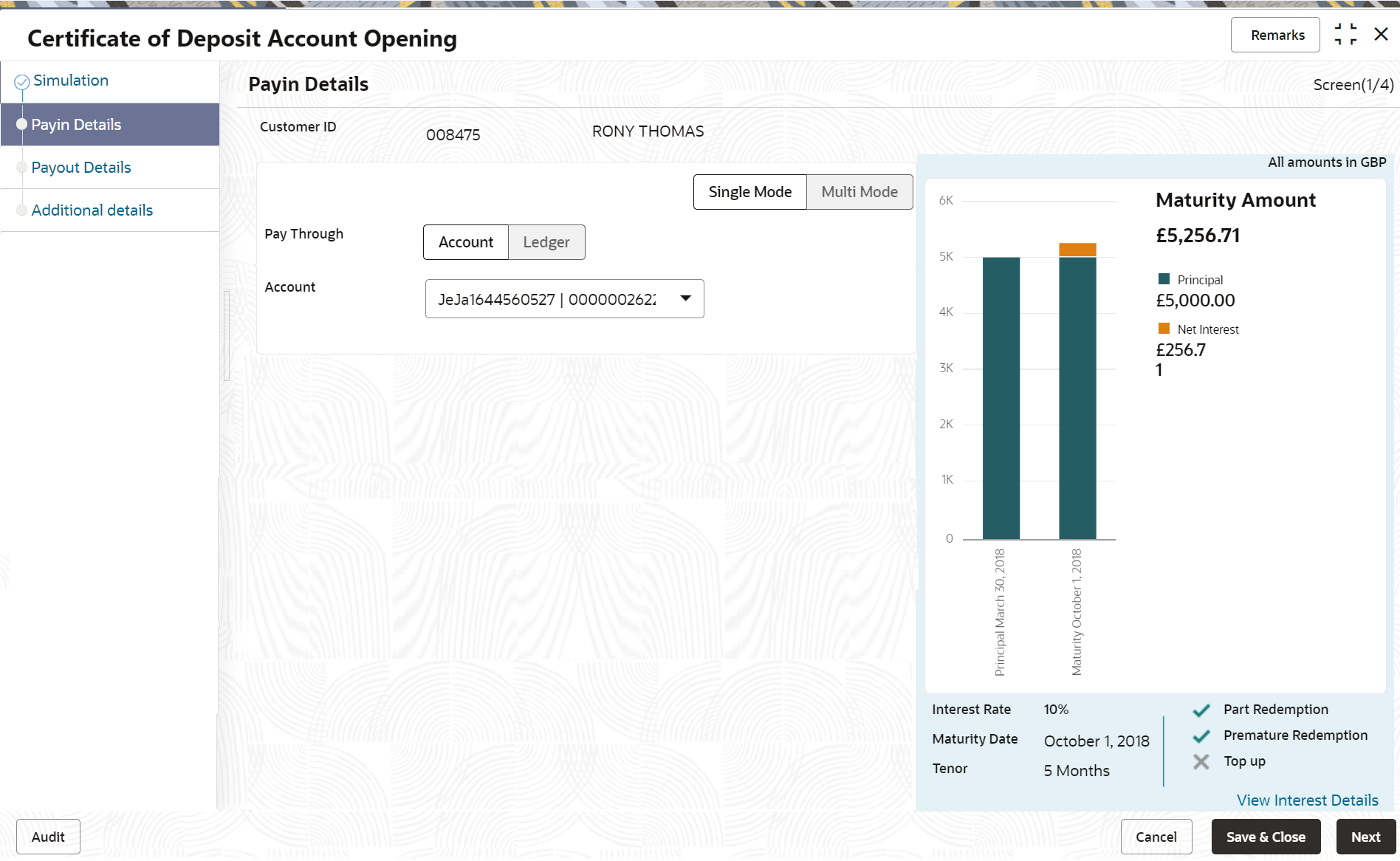This screenshot has width=1400, height=861.
Task: Click the Tenor value 5 Months
Action: pyautogui.click(x=1077, y=771)
